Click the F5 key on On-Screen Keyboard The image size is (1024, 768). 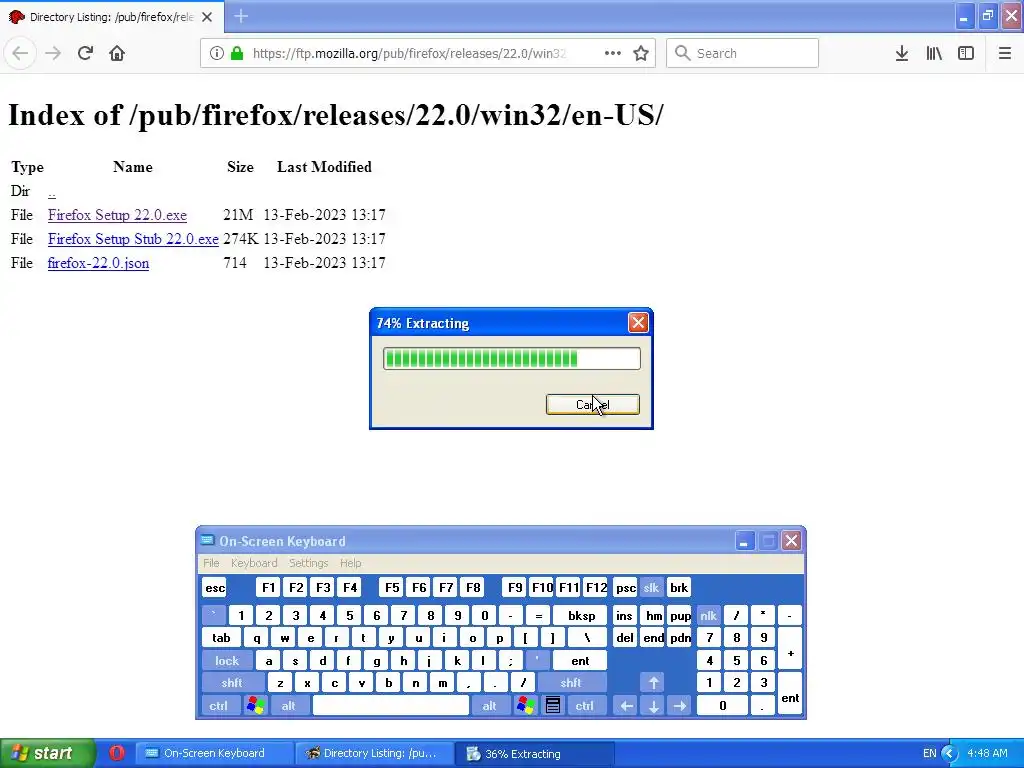(x=392, y=588)
